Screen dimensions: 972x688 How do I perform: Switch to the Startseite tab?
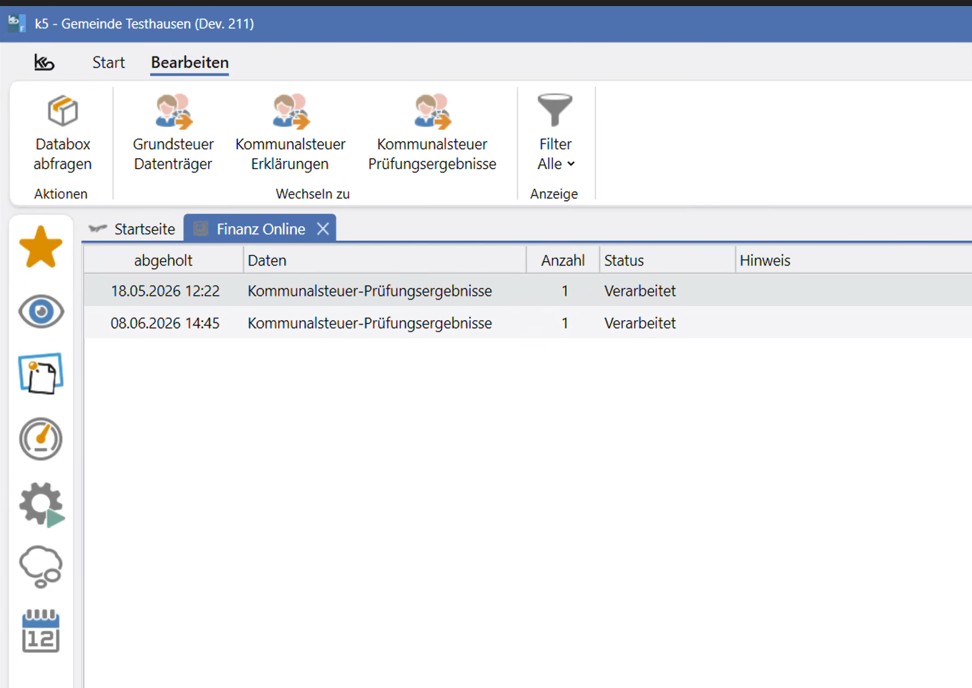click(132, 229)
